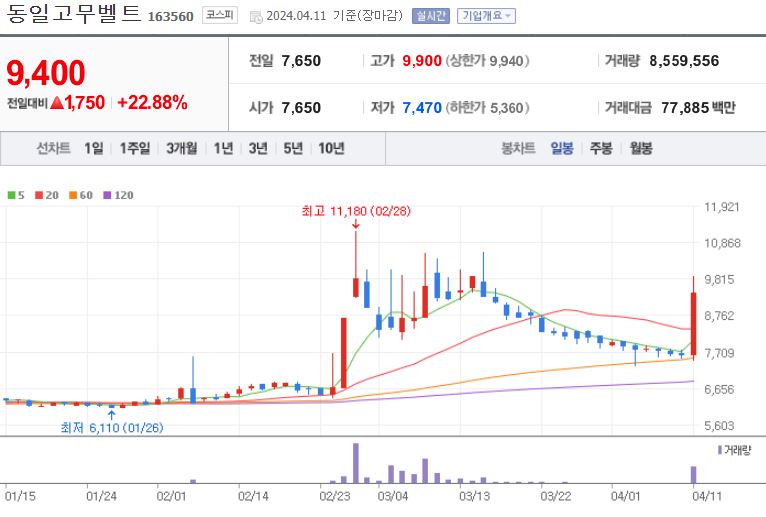Viewport: 766px width, 517px height.
Task: Click the 전일 value 7,650
Action: coord(301,61)
